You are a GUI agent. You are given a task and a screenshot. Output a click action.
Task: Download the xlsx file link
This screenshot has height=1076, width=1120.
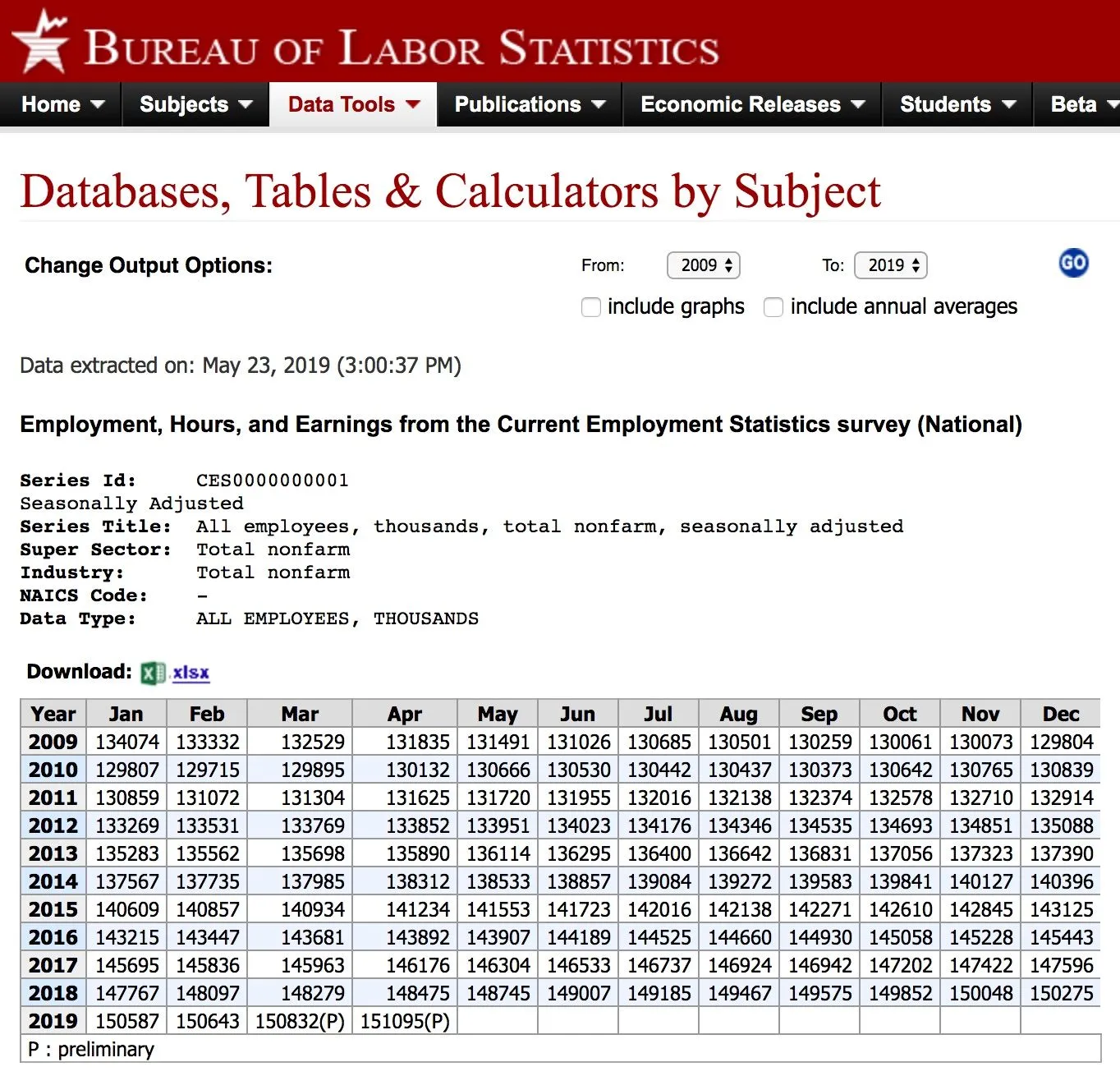pyautogui.click(x=190, y=673)
